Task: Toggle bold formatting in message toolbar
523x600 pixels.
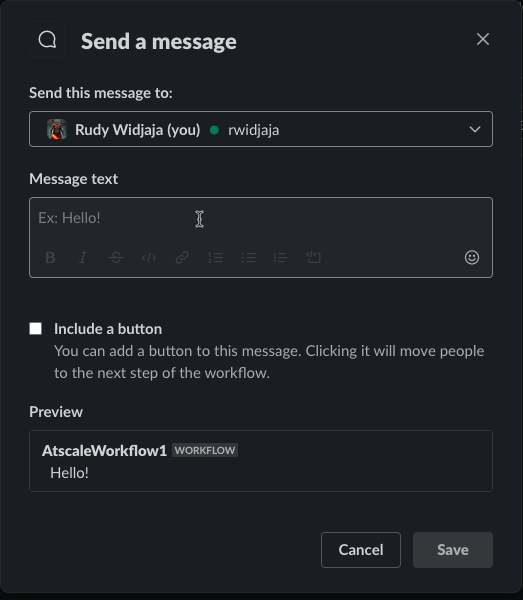Action: (50, 258)
